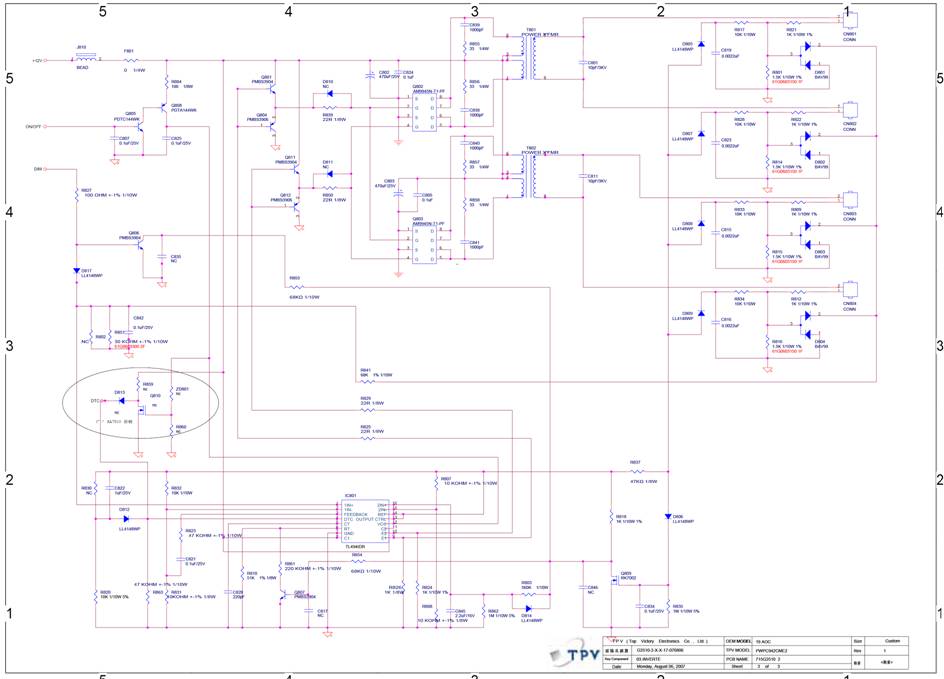Click resistor R854 68KΩ 1/10W
This screenshot has height=679, width=944.
coord(358,562)
